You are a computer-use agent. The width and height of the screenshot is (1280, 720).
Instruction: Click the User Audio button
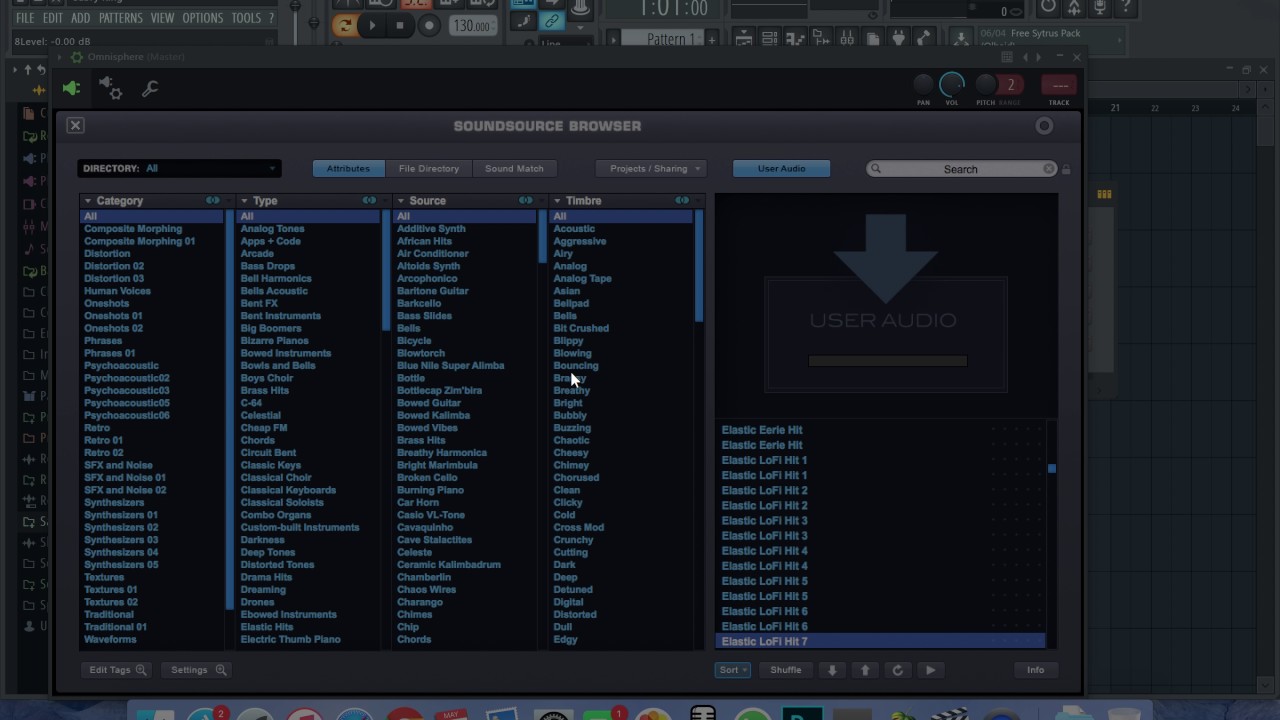[x=781, y=168]
